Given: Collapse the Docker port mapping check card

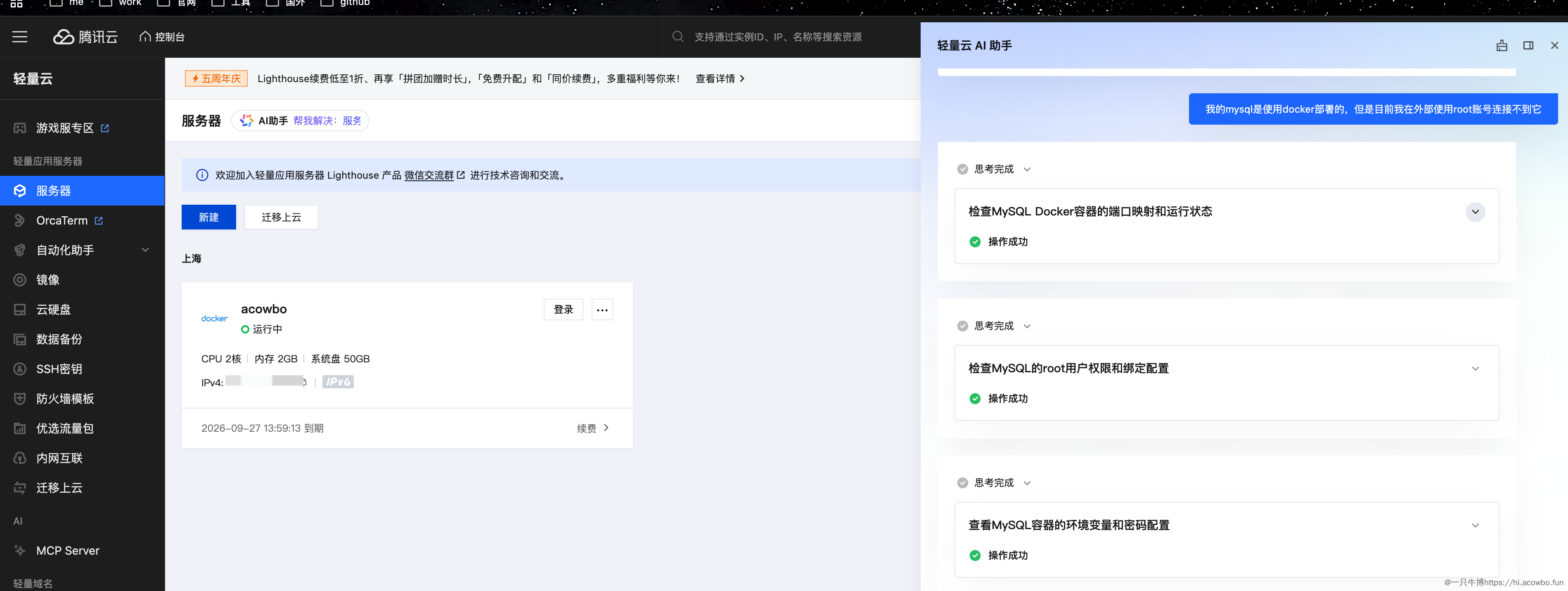Looking at the screenshot, I should pos(1475,212).
